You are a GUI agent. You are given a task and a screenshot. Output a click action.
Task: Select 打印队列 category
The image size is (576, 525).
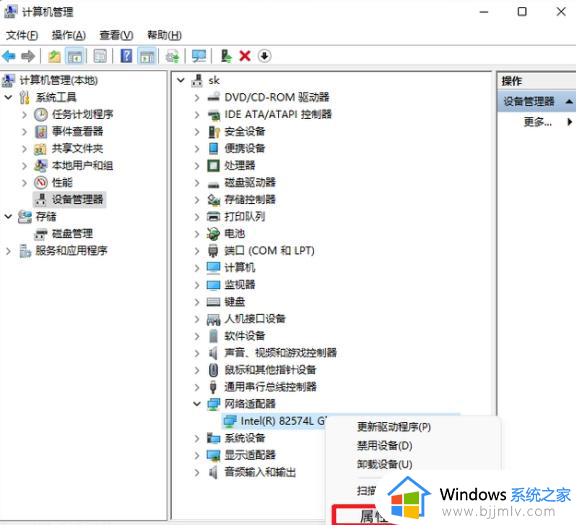click(x=245, y=216)
